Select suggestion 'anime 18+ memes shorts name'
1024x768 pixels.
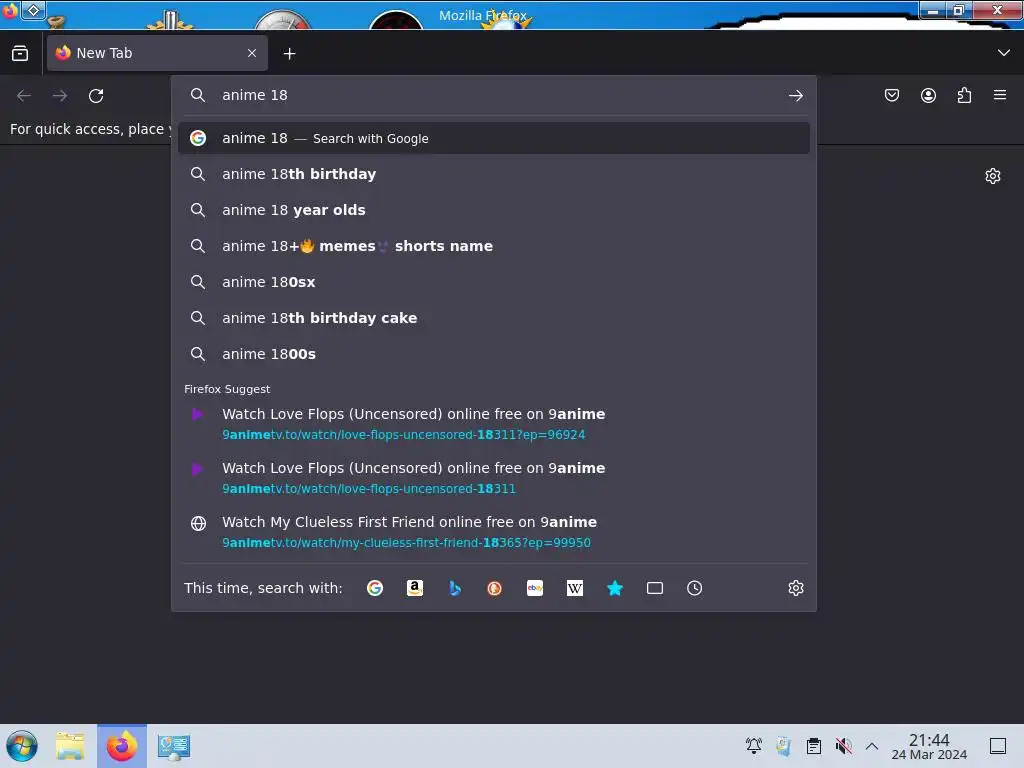[x=494, y=246]
